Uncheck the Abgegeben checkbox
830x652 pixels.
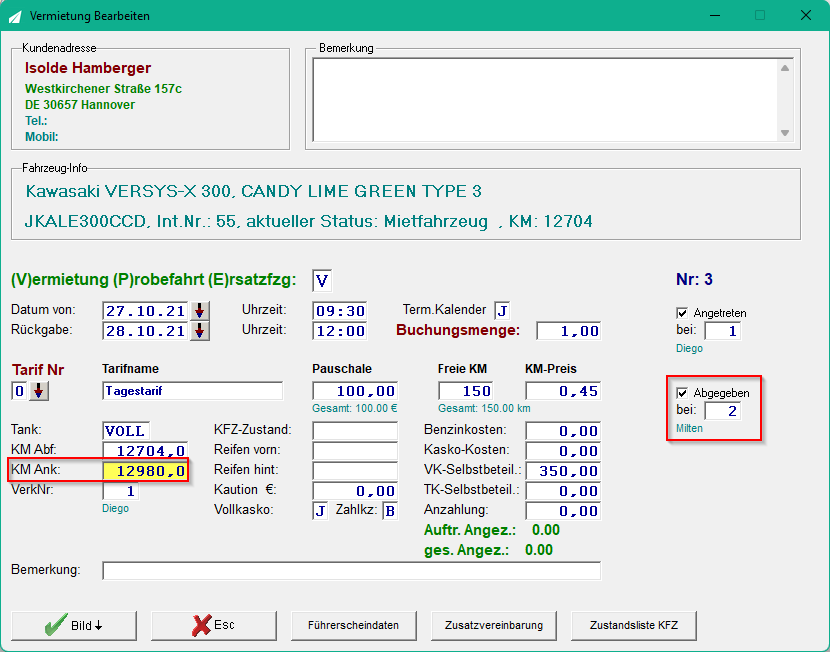coord(682,393)
